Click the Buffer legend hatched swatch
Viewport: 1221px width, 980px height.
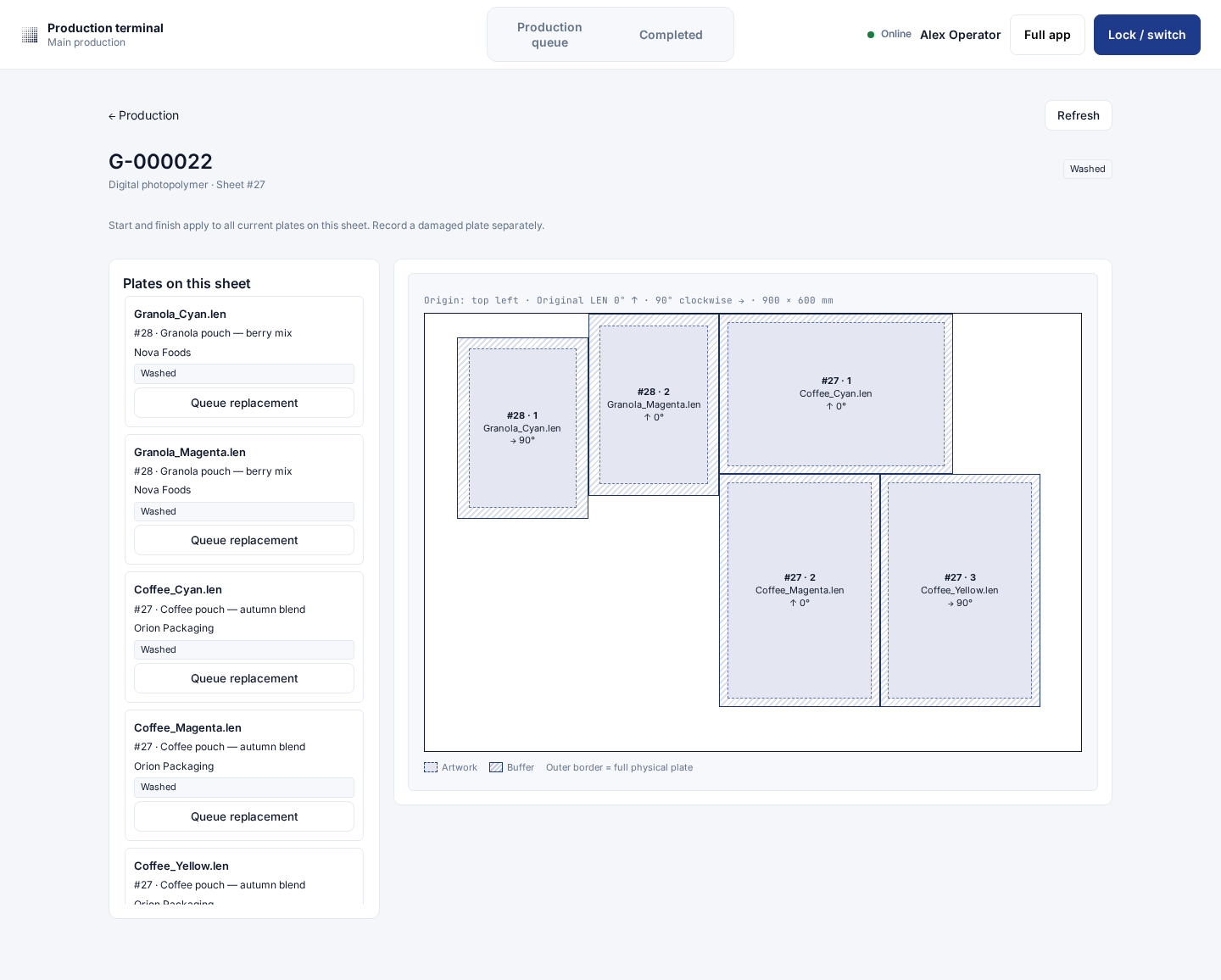(496, 767)
